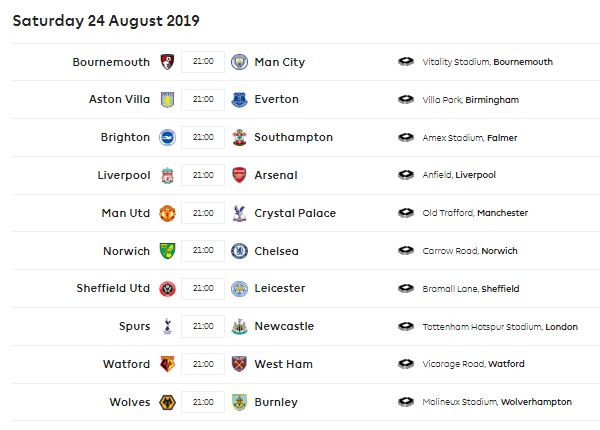
Task: Open the Norwich vs Chelsea 21:00 time box
Action: pyautogui.click(x=203, y=251)
